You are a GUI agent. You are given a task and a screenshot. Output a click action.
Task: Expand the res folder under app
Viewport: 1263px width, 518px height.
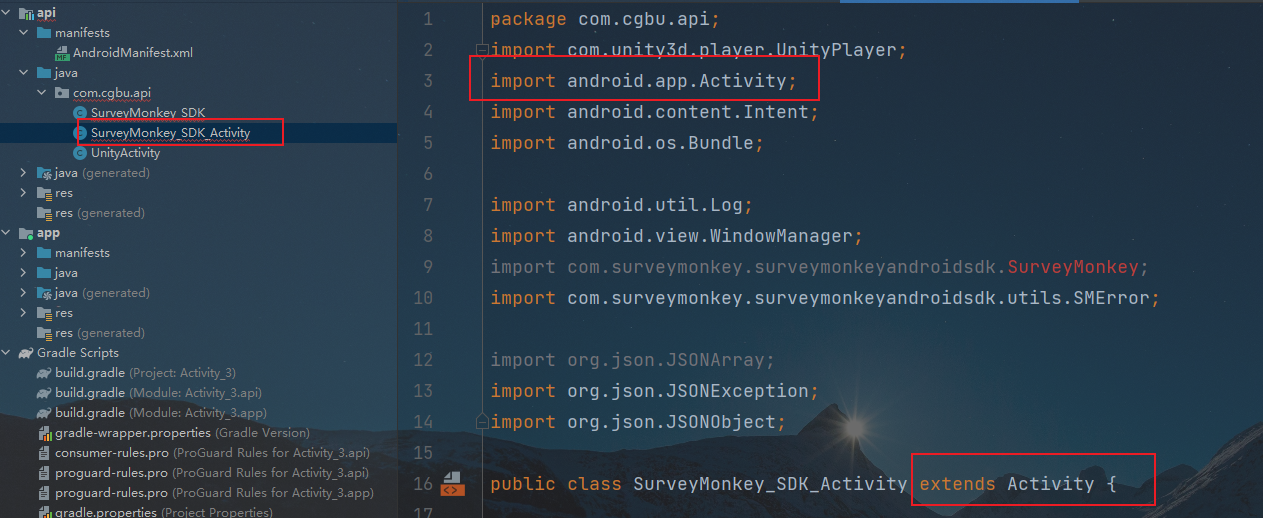(x=25, y=313)
